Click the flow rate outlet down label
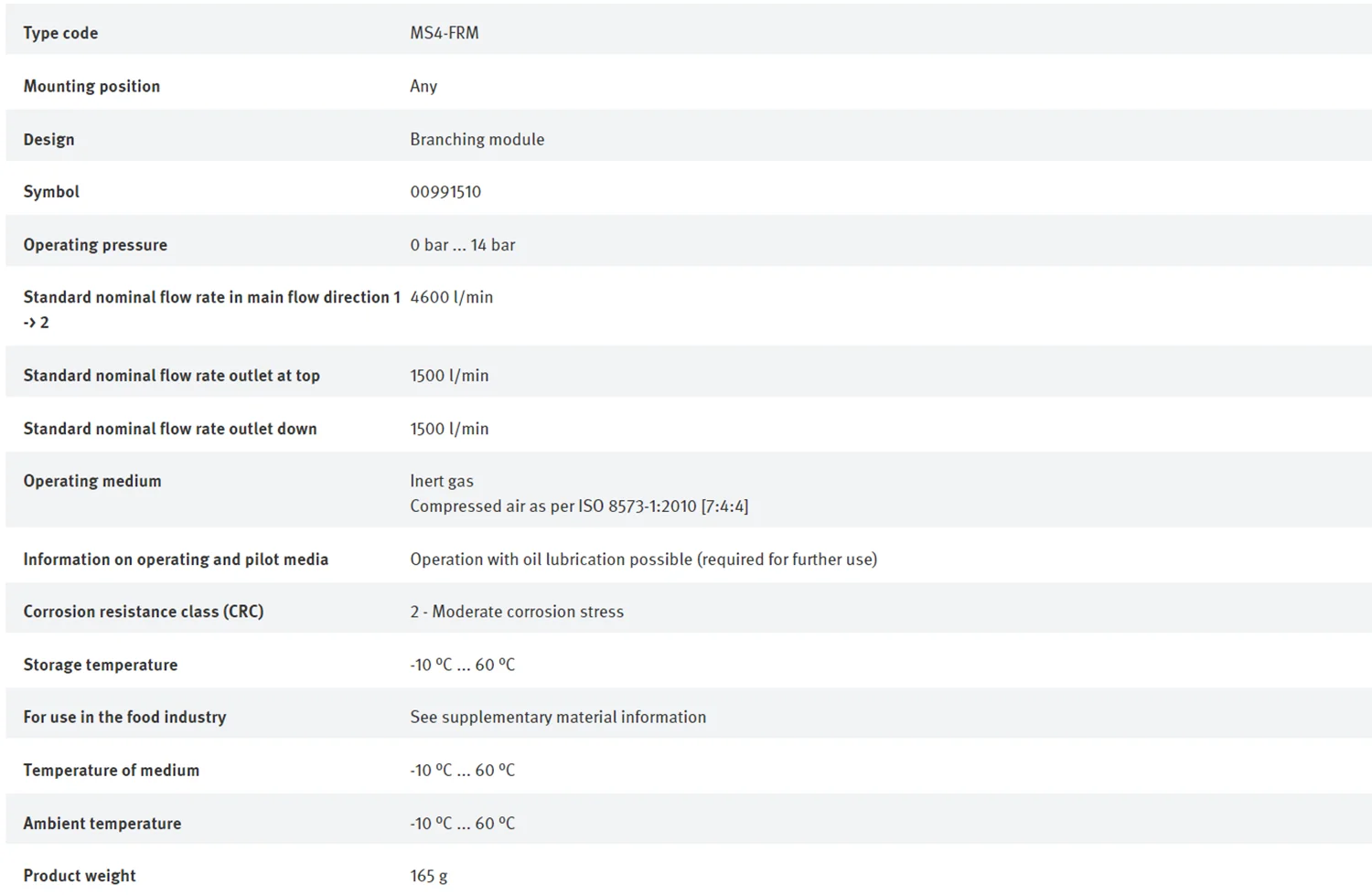 tap(170, 429)
